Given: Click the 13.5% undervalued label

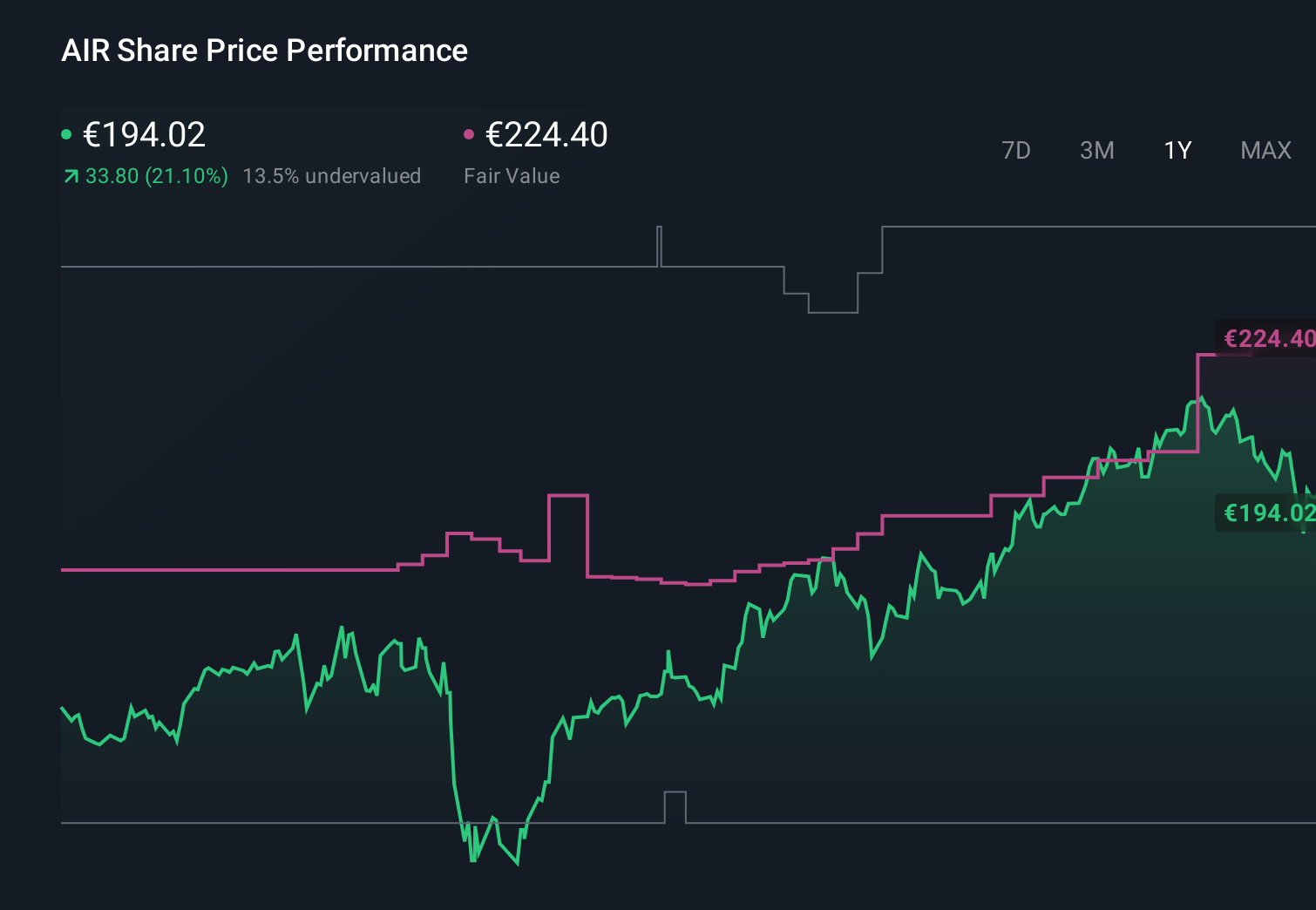Looking at the screenshot, I should [333, 176].
